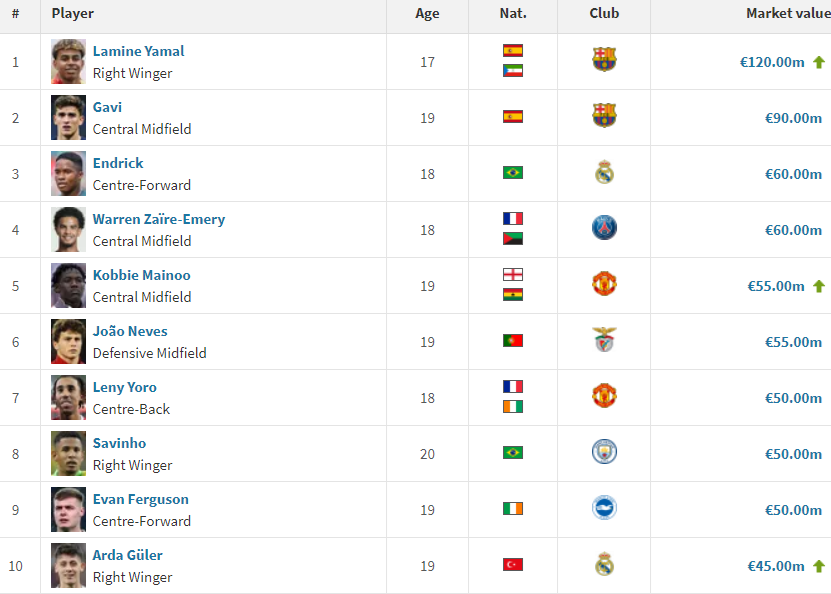The height and width of the screenshot is (594, 831).
Task: Click Manchester City crest in Savinho row
Action: [x=604, y=452]
